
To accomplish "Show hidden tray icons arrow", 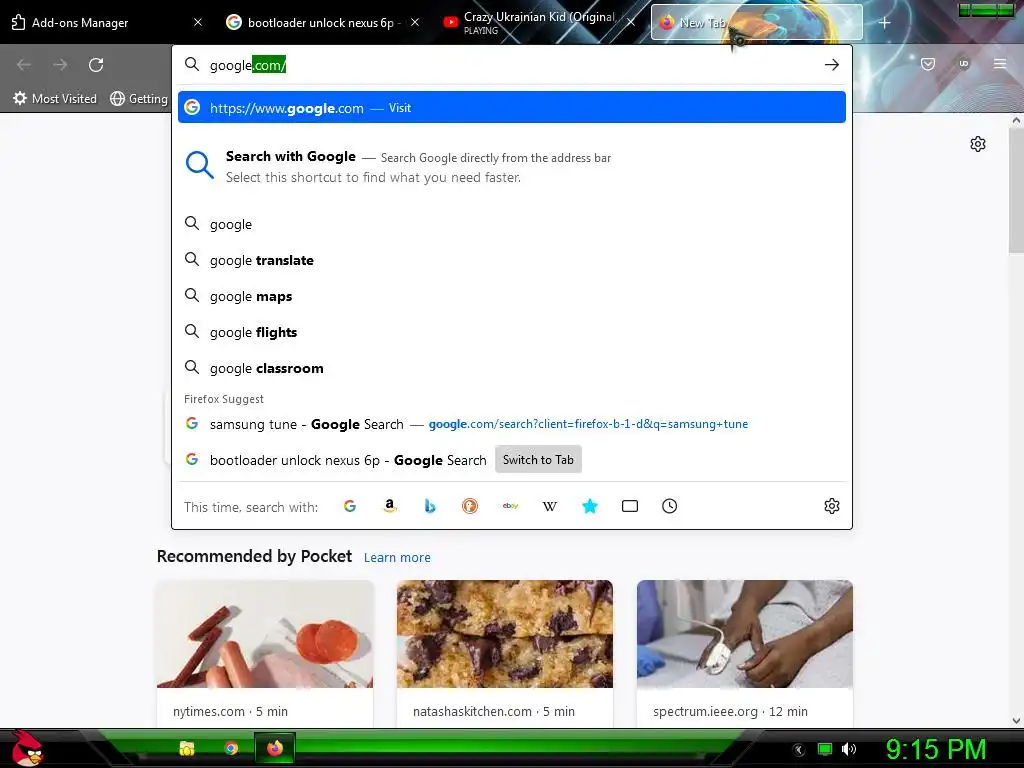I will (x=799, y=750).
